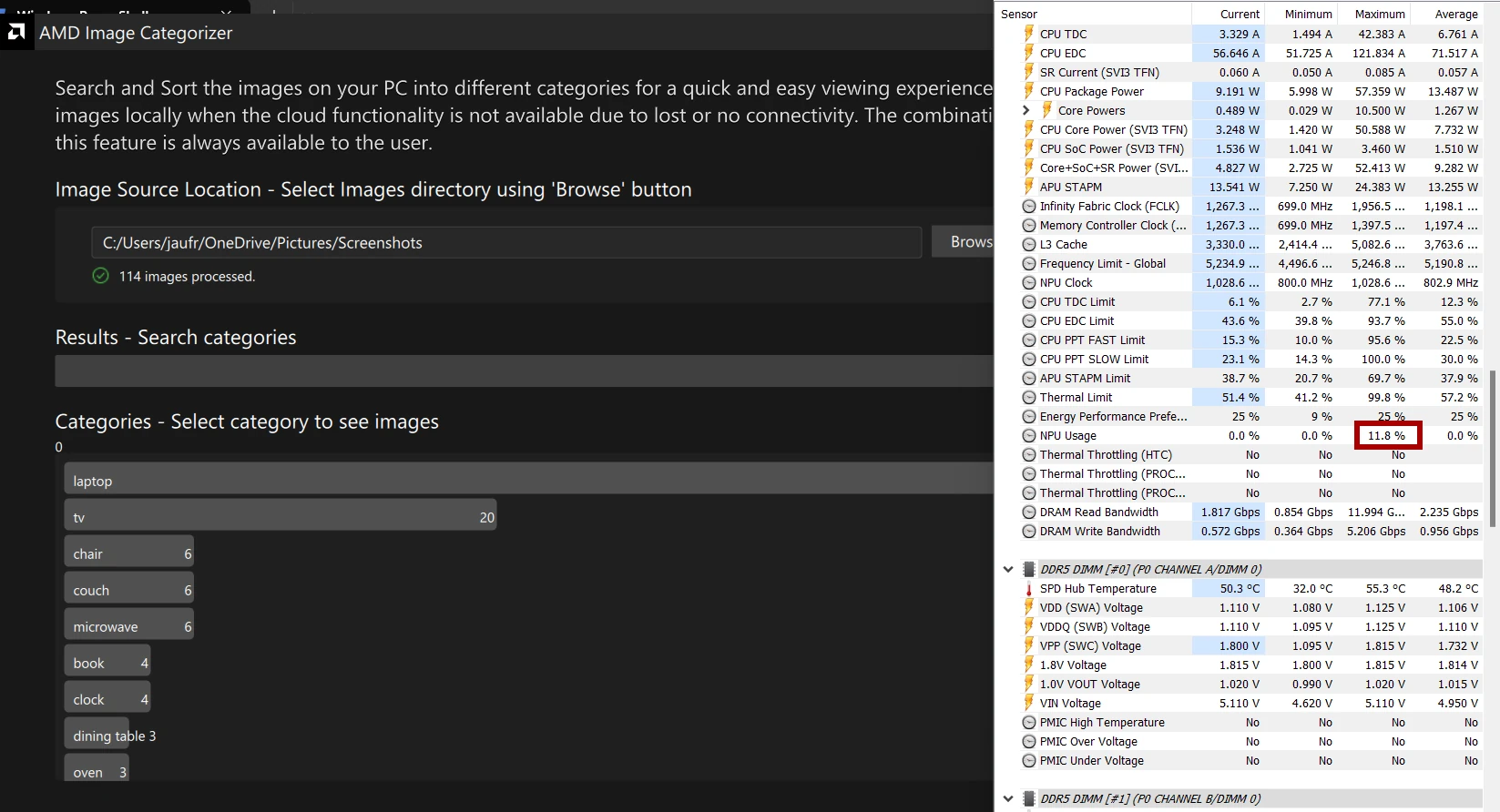The image size is (1500, 812).
Task: Click the DDR5 DIMM #0 memory chip icon
Action: 1029,569
